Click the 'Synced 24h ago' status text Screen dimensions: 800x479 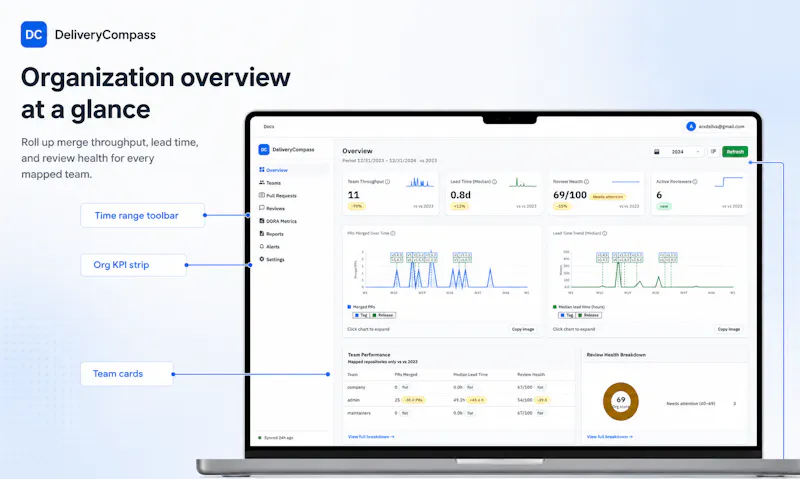(279, 438)
